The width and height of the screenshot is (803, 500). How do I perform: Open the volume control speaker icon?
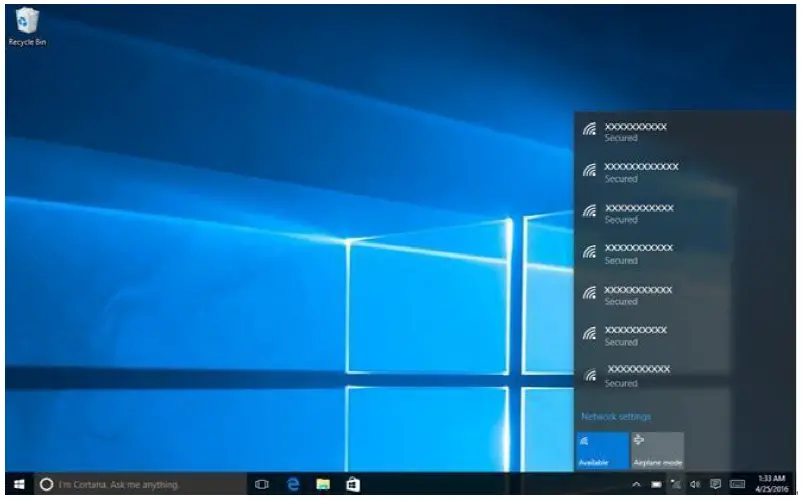pos(695,484)
